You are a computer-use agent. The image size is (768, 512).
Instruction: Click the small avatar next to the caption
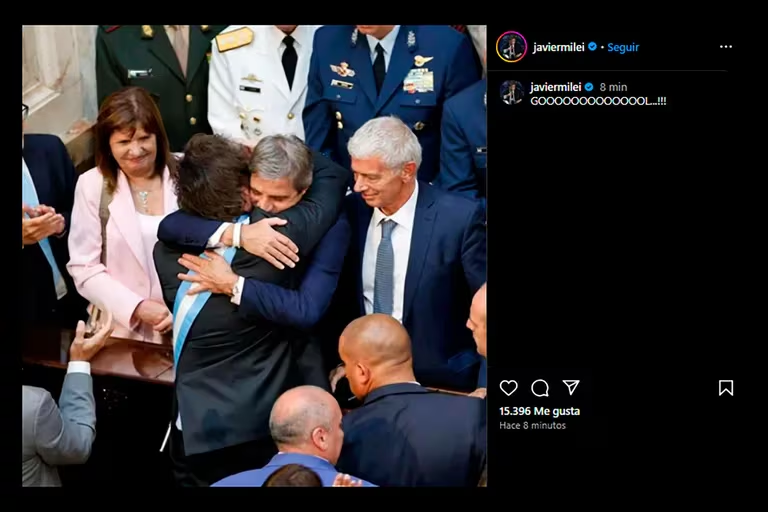click(512, 92)
